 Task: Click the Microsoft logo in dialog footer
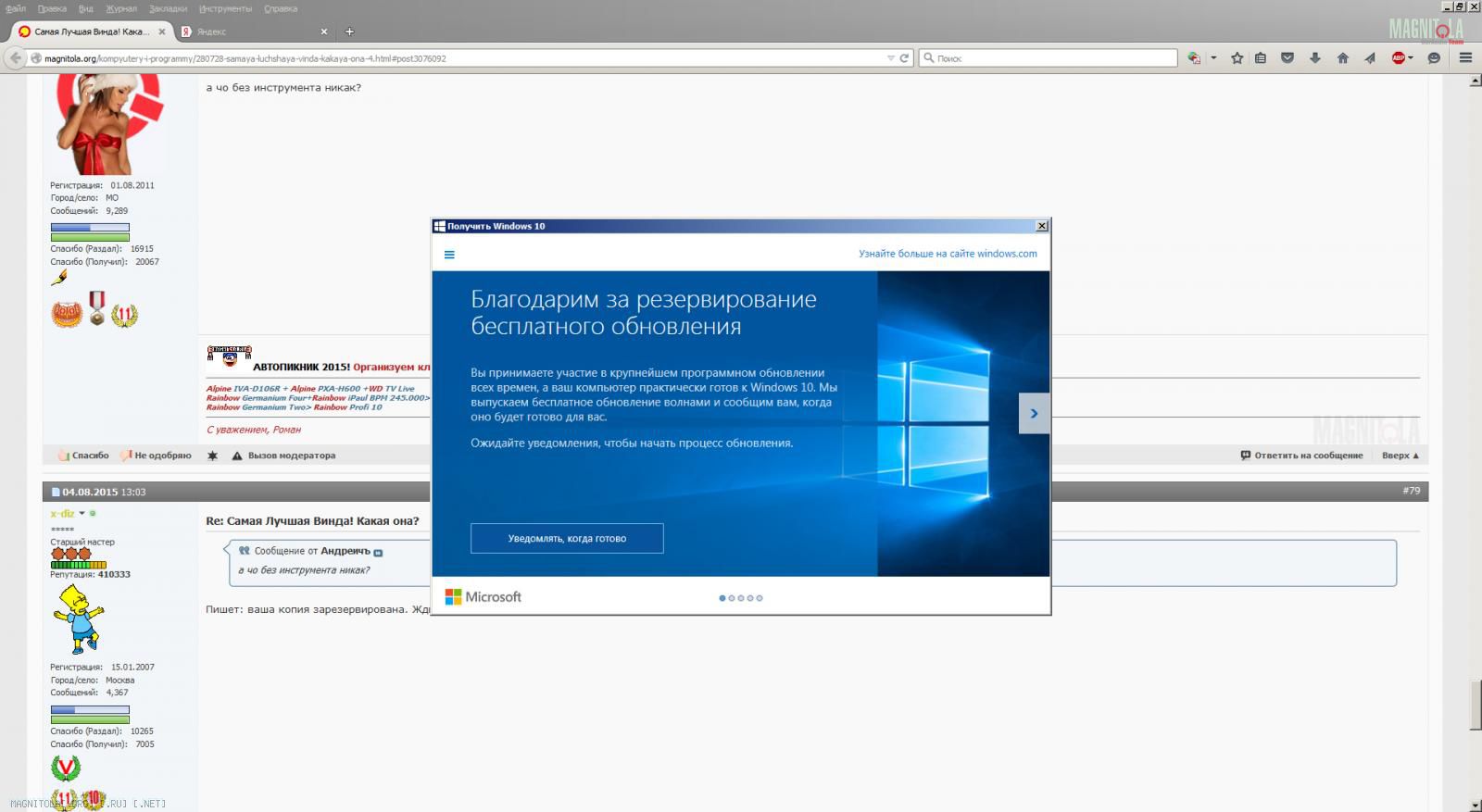click(483, 597)
